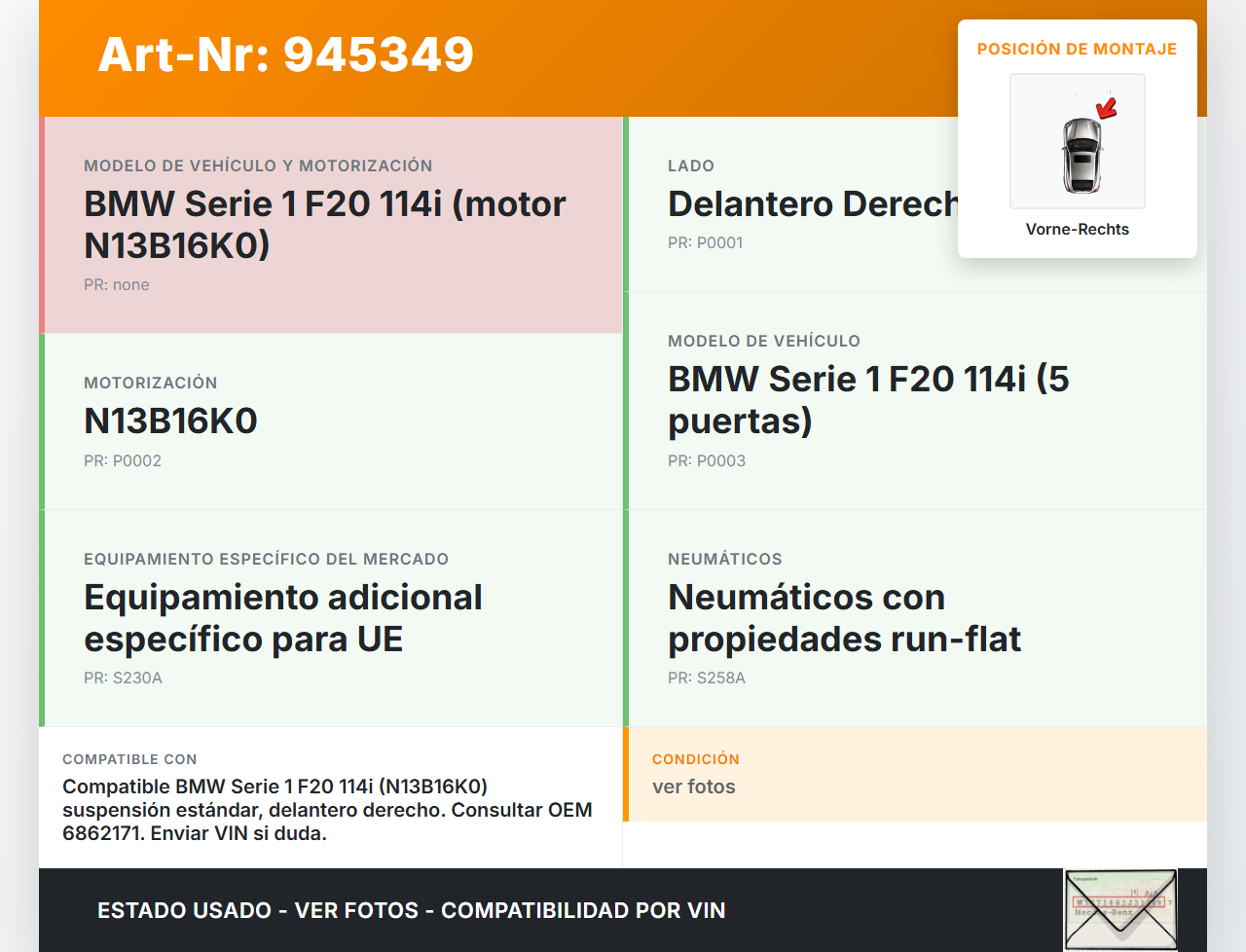The height and width of the screenshot is (952, 1246).
Task: Select 'BMW Serie 1 F20 114i (5 puertas)' value
Action: pos(868,400)
